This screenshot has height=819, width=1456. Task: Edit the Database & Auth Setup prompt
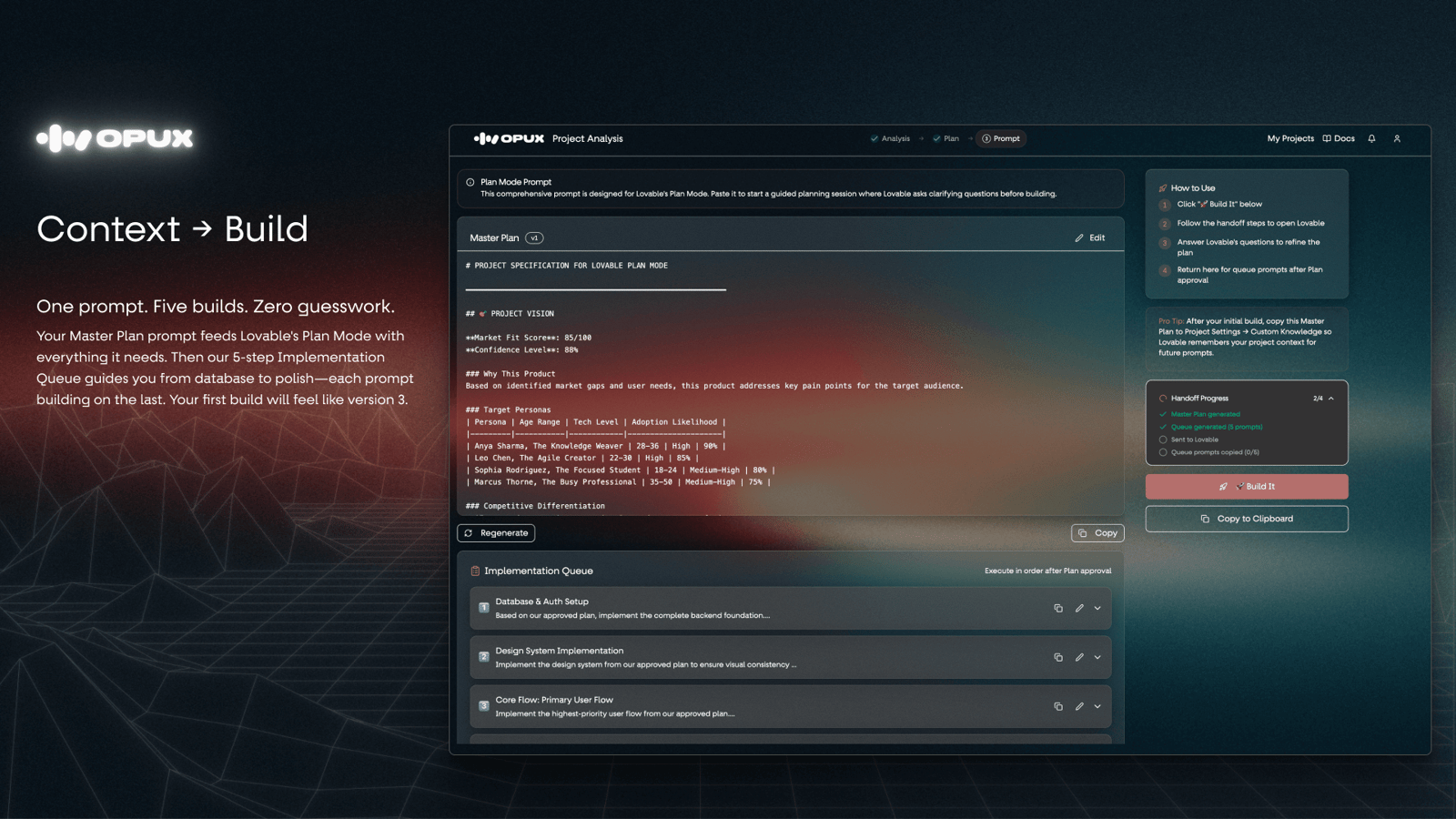1079,608
